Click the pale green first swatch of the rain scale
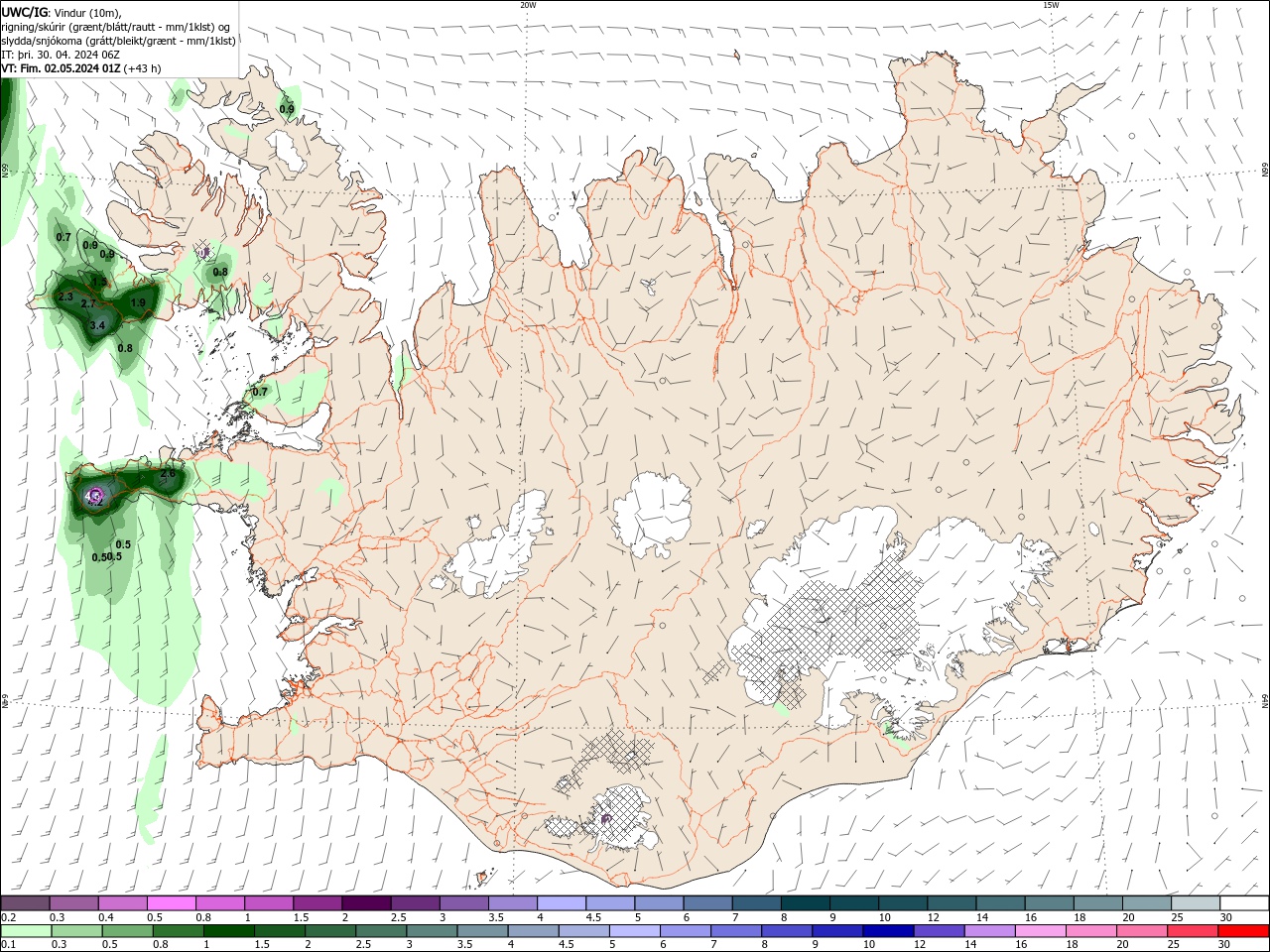The width and height of the screenshot is (1270, 952). 26,931
